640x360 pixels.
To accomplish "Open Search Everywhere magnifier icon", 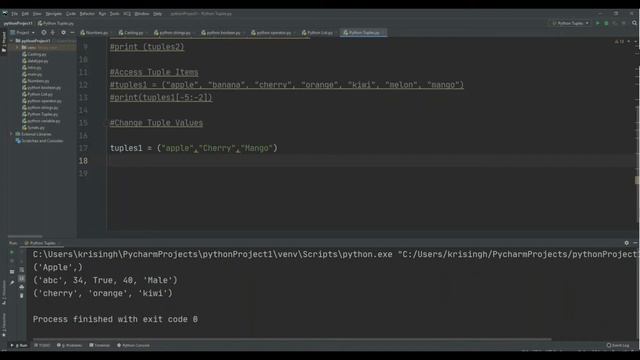I will click(x=634, y=23).
